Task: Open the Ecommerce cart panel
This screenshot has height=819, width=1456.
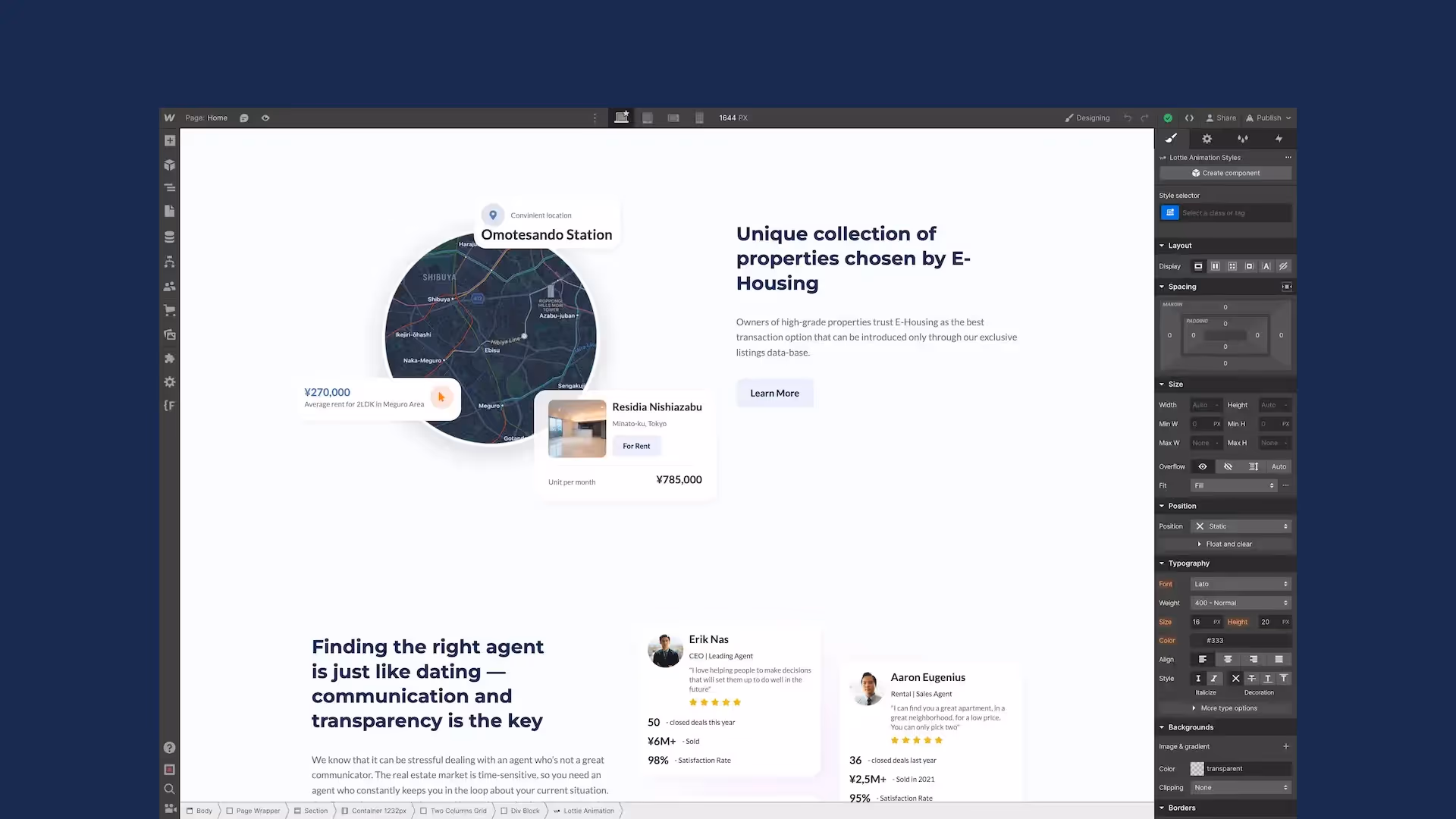Action: (x=170, y=310)
